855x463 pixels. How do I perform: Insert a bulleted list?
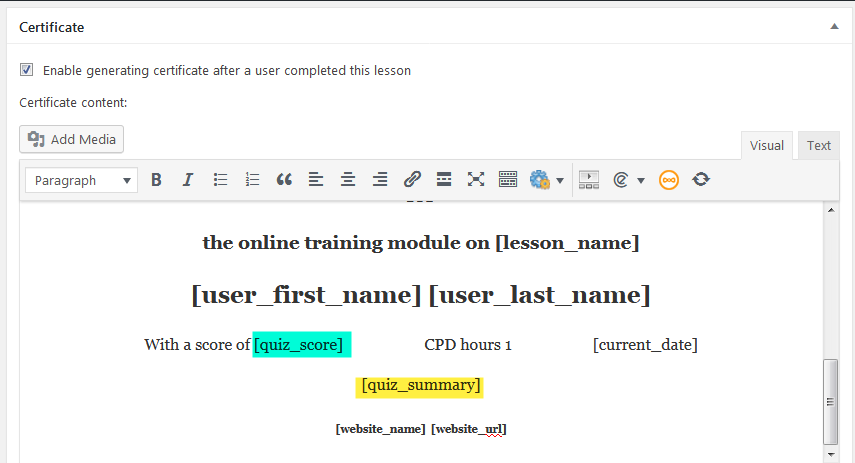tap(220, 179)
